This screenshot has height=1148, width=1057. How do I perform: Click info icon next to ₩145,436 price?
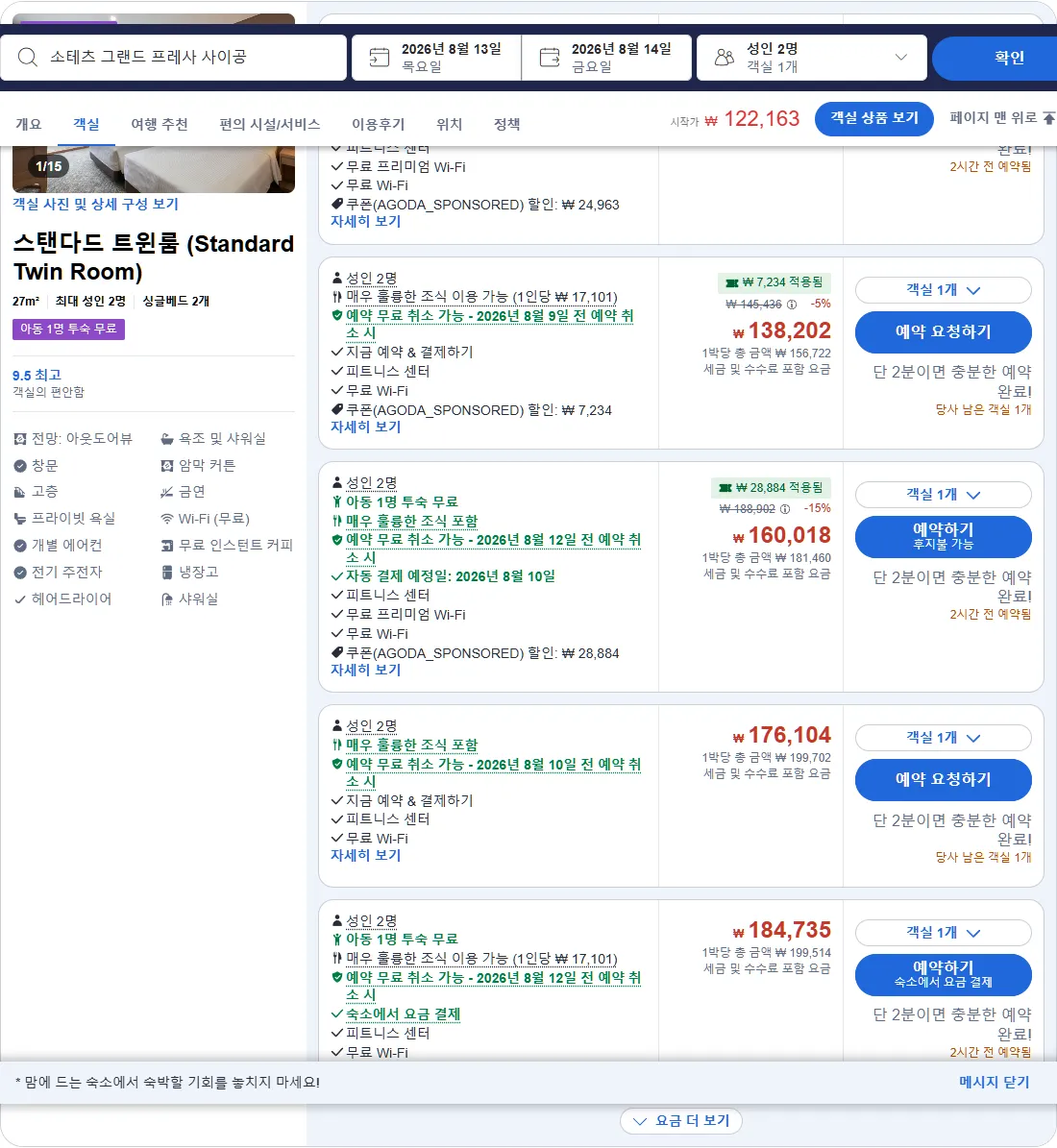(791, 305)
